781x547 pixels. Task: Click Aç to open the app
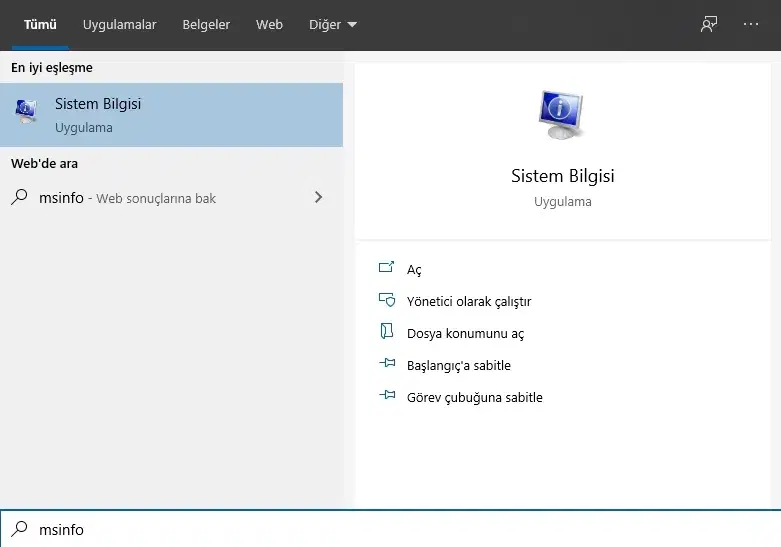coord(414,270)
